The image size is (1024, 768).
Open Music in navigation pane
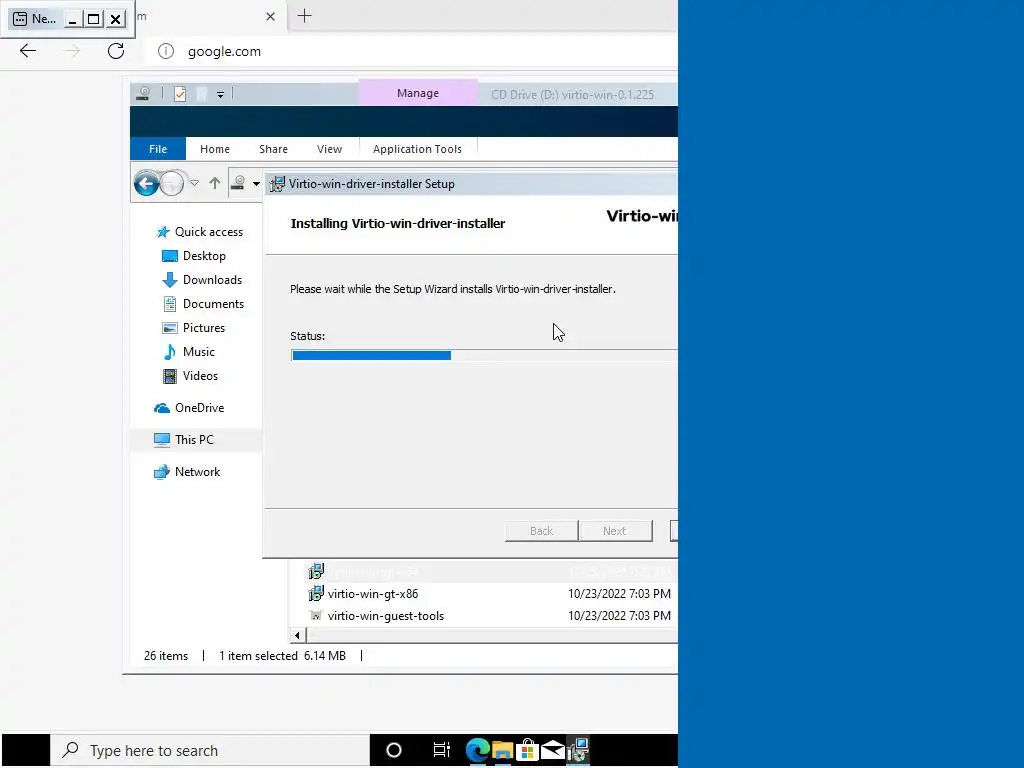pyautogui.click(x=189, y=351)
